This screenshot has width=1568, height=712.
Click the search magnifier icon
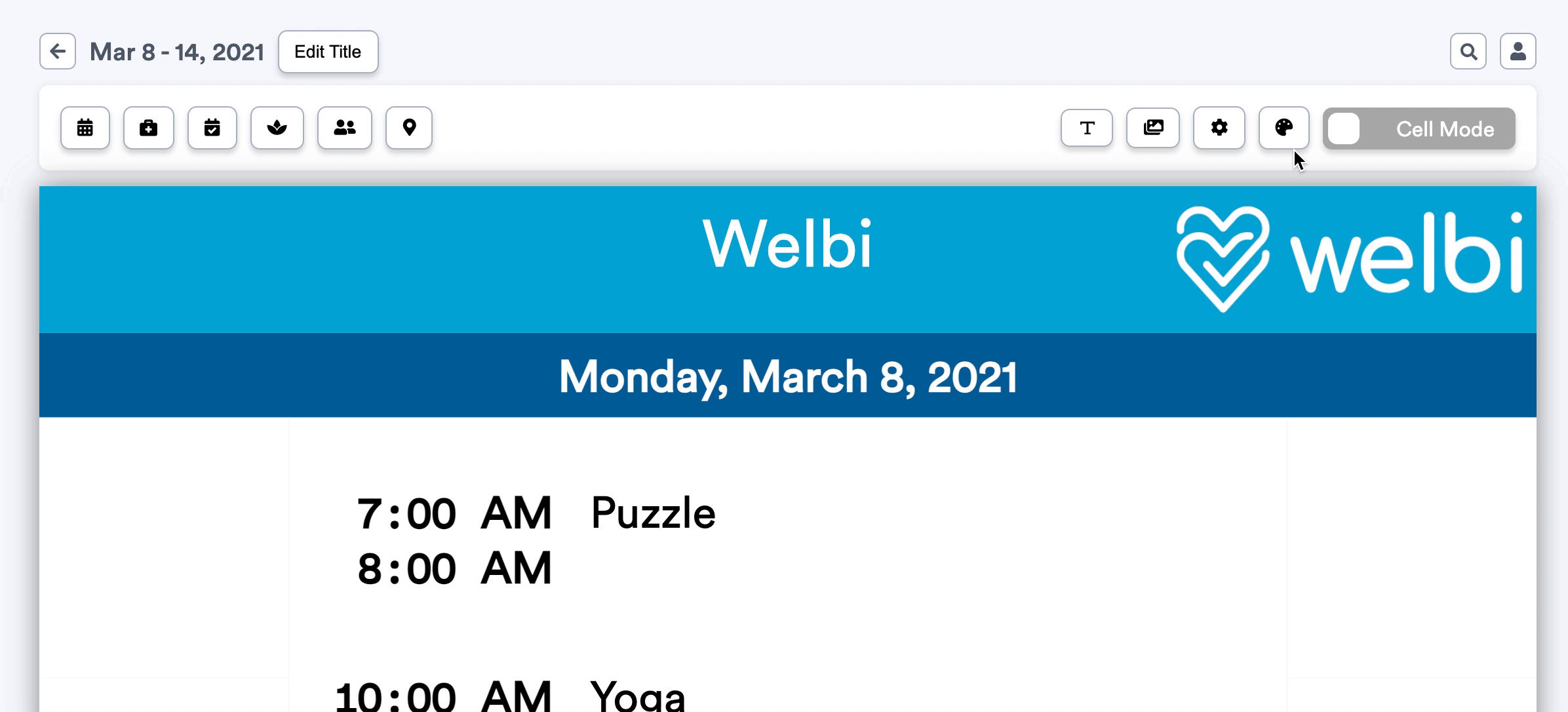point(1468,51)
